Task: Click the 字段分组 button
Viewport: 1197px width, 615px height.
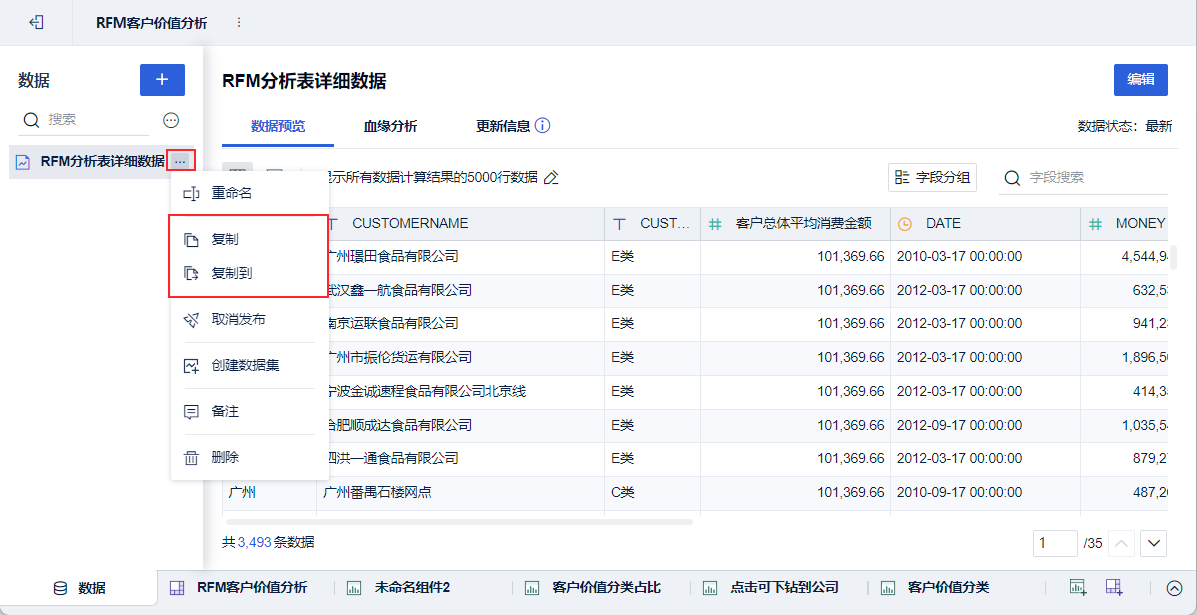Action: coord(933,178)
